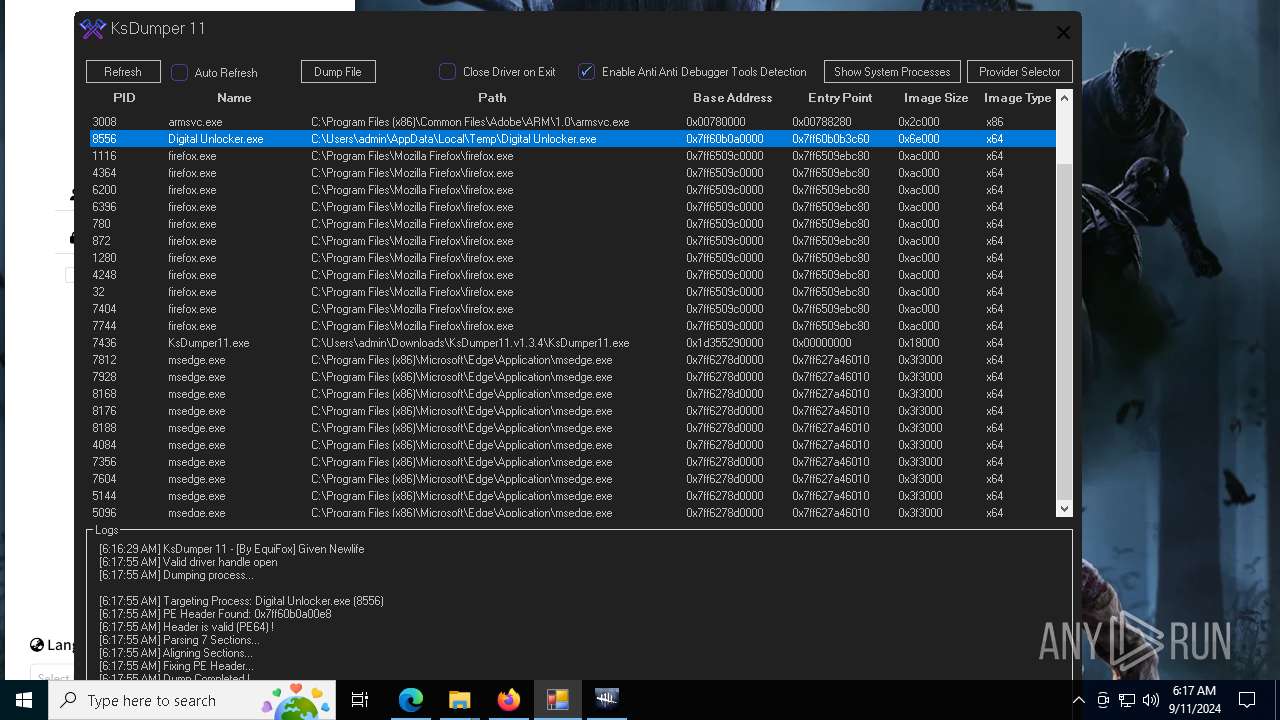Click the Digital Unlocker.exe Temp path cell
Image resolution: width=1280 pixels, height=720 pixels.
[453, 139]
